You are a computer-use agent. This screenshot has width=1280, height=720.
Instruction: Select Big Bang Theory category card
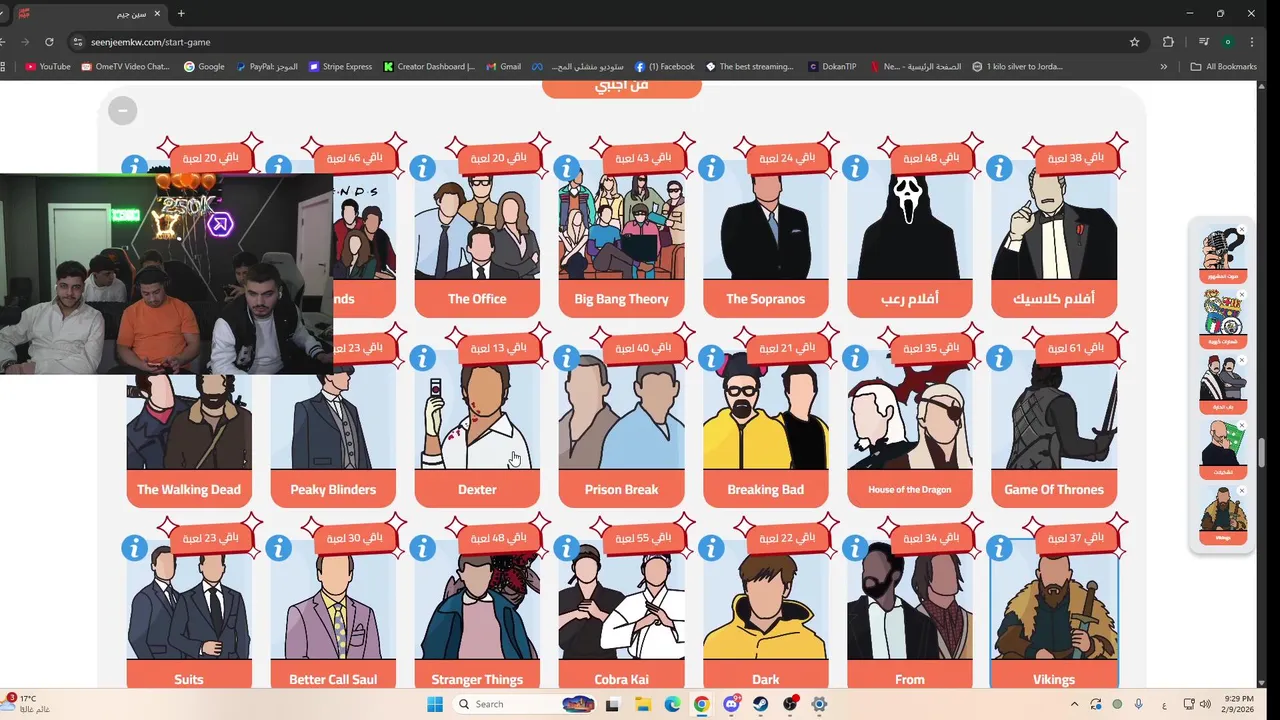click(621, 238)
